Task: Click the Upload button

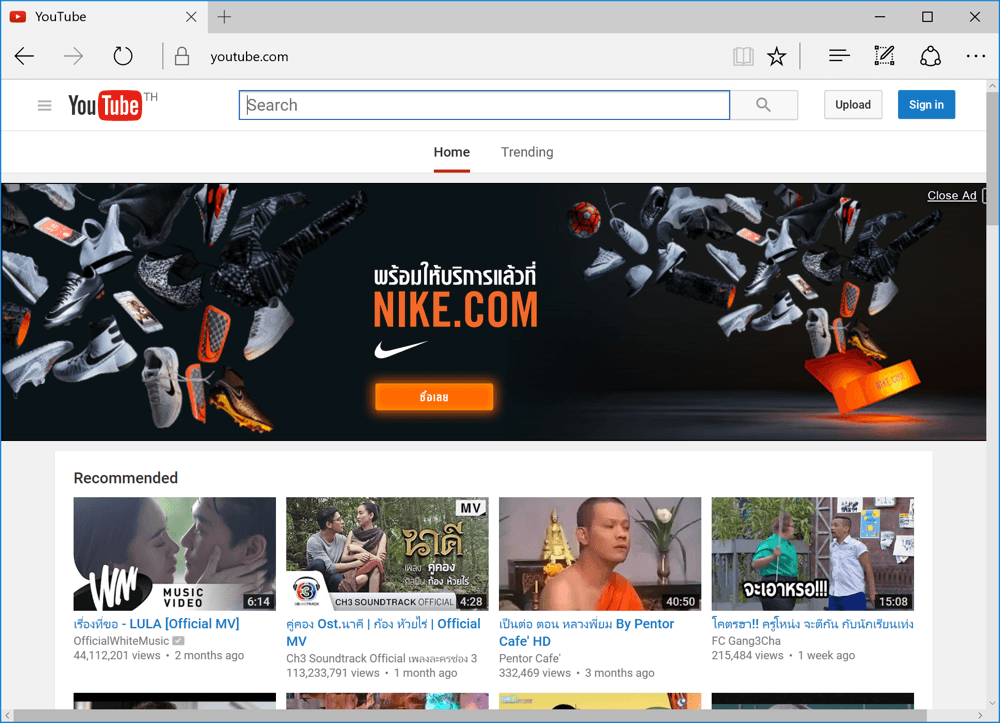Action: coord(853,105)
